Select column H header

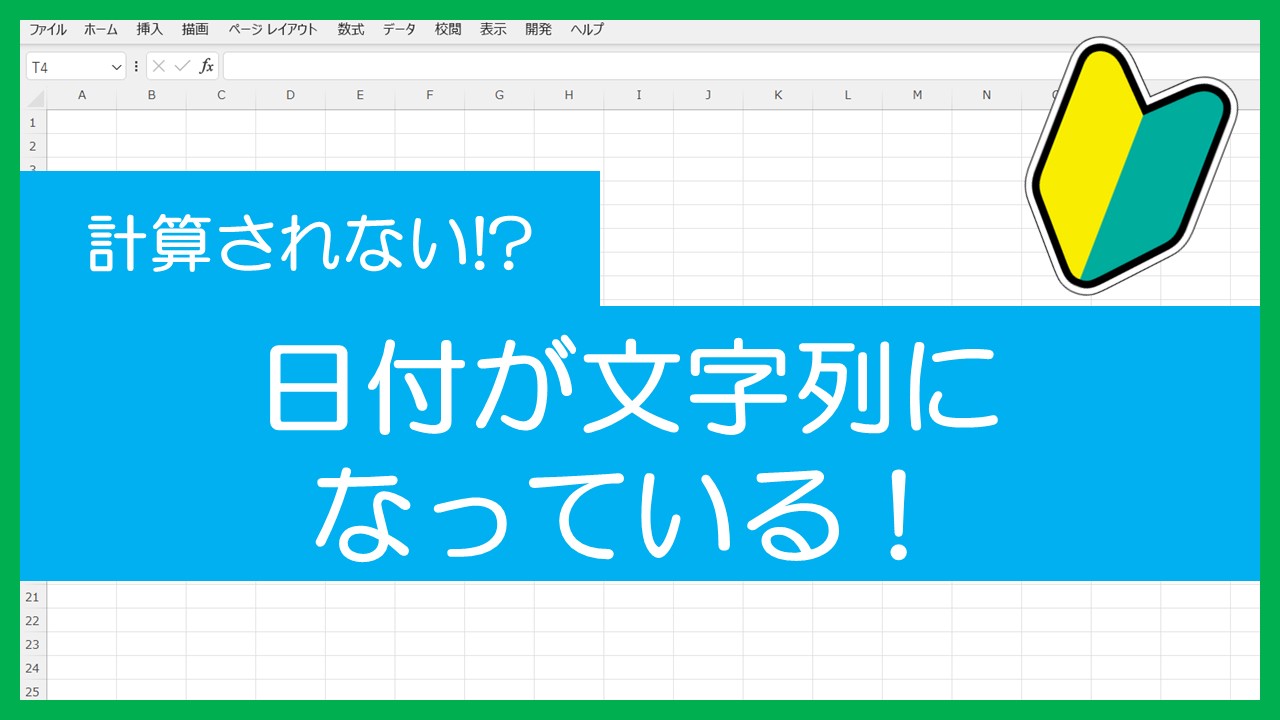pos(568,95)
